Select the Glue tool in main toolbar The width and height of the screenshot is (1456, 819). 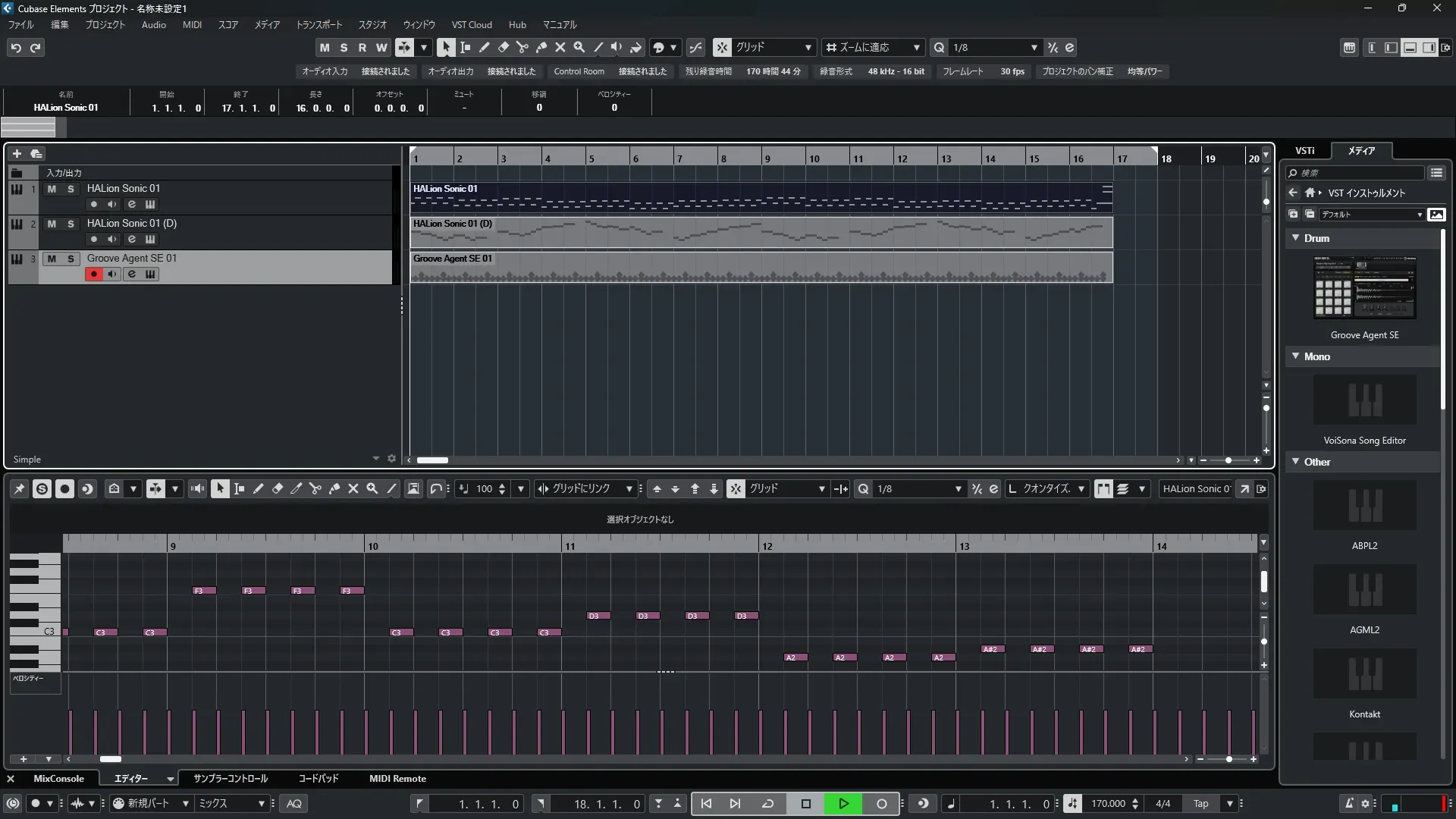pyautogui.click(x=541, y=47)
